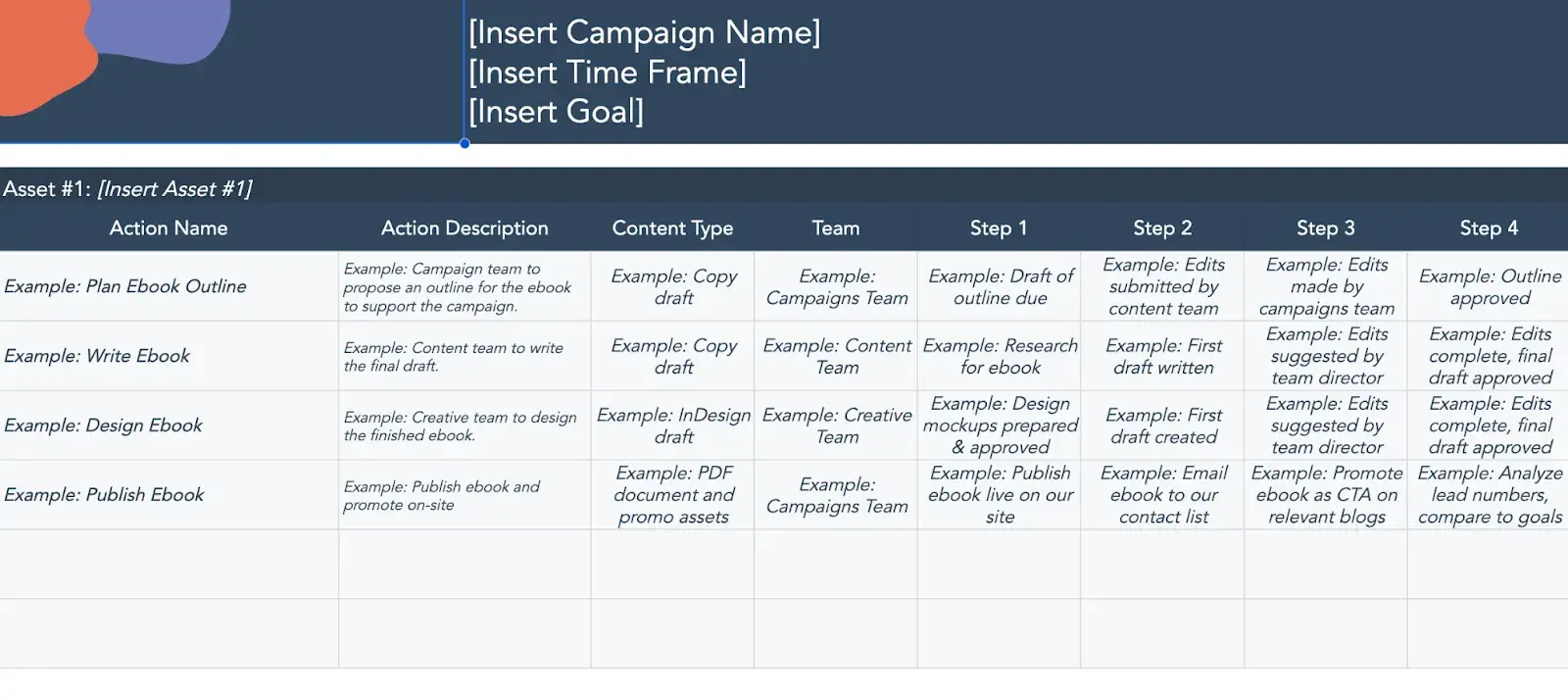Viewport: 1568px width, 700px height.
Task: Click the 'Step 1' column header
Action: click(999, 227)
